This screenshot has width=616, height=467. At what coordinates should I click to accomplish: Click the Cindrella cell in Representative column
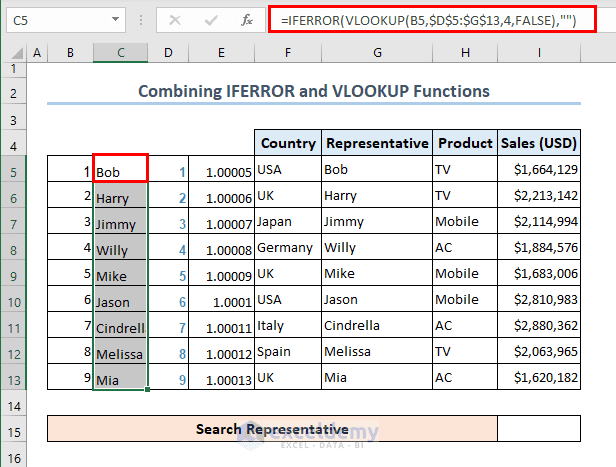tap(377, 325)
